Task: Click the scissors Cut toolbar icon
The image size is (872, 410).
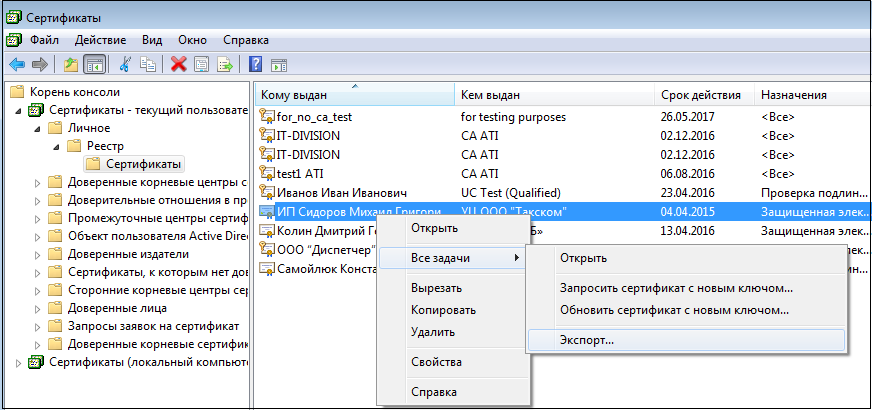Action: tap(125, 64)
